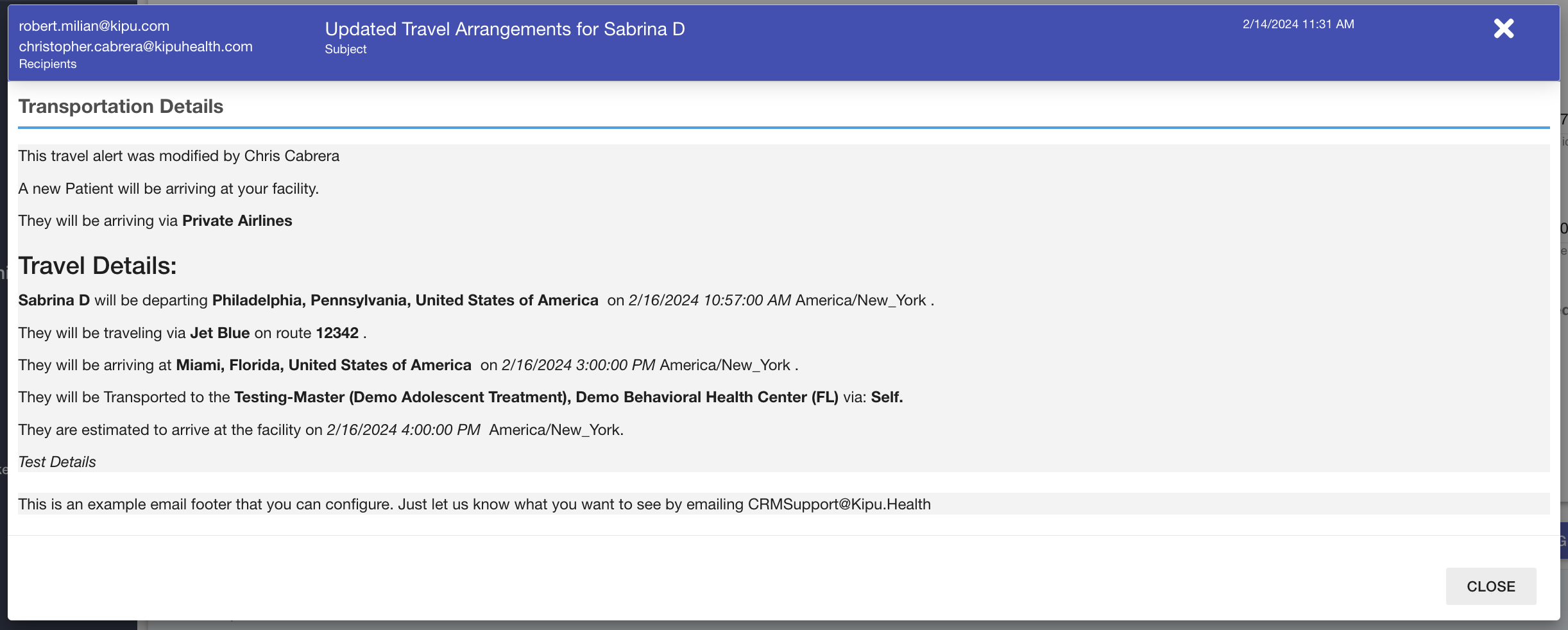Click the Jet Blue carrier name
Image resolution: width=1568 pixels, height=630 pixels.
[219, 333]
